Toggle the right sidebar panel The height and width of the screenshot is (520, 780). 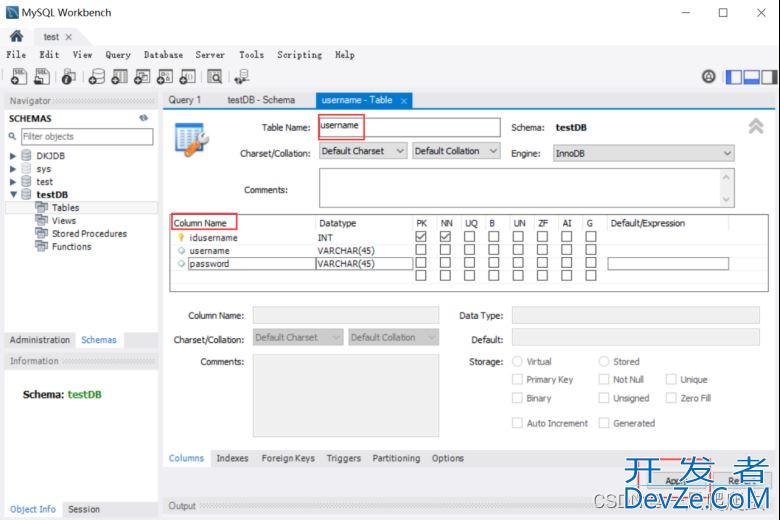(x=769, y=77)
